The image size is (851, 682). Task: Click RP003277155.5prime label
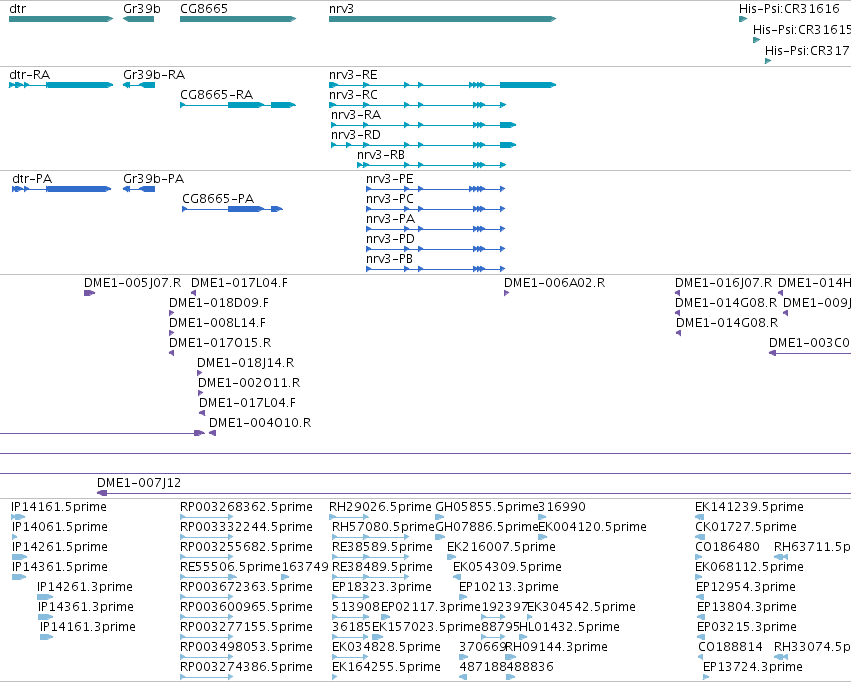[x=246, y=627]
